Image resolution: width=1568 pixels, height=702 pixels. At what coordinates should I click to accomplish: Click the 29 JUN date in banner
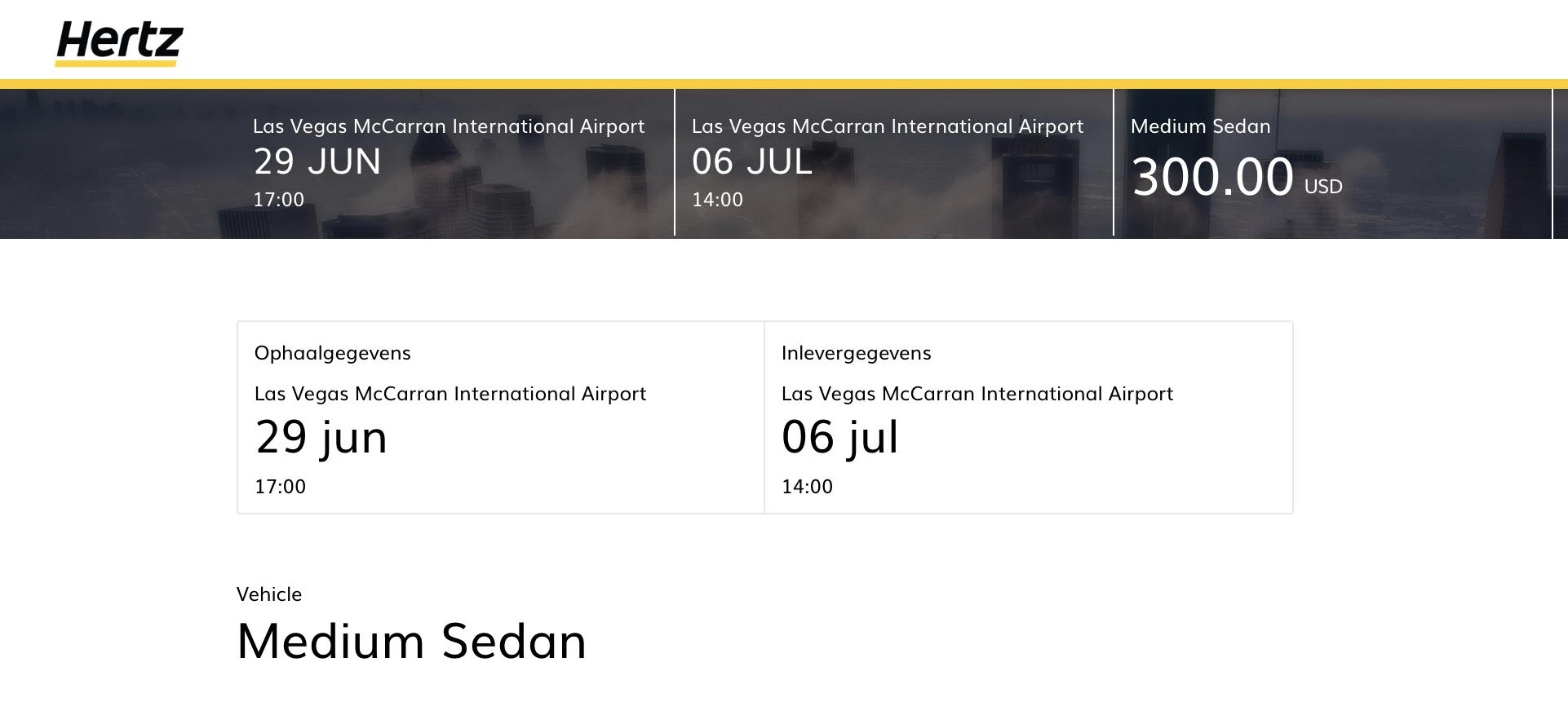coord(317,161)
